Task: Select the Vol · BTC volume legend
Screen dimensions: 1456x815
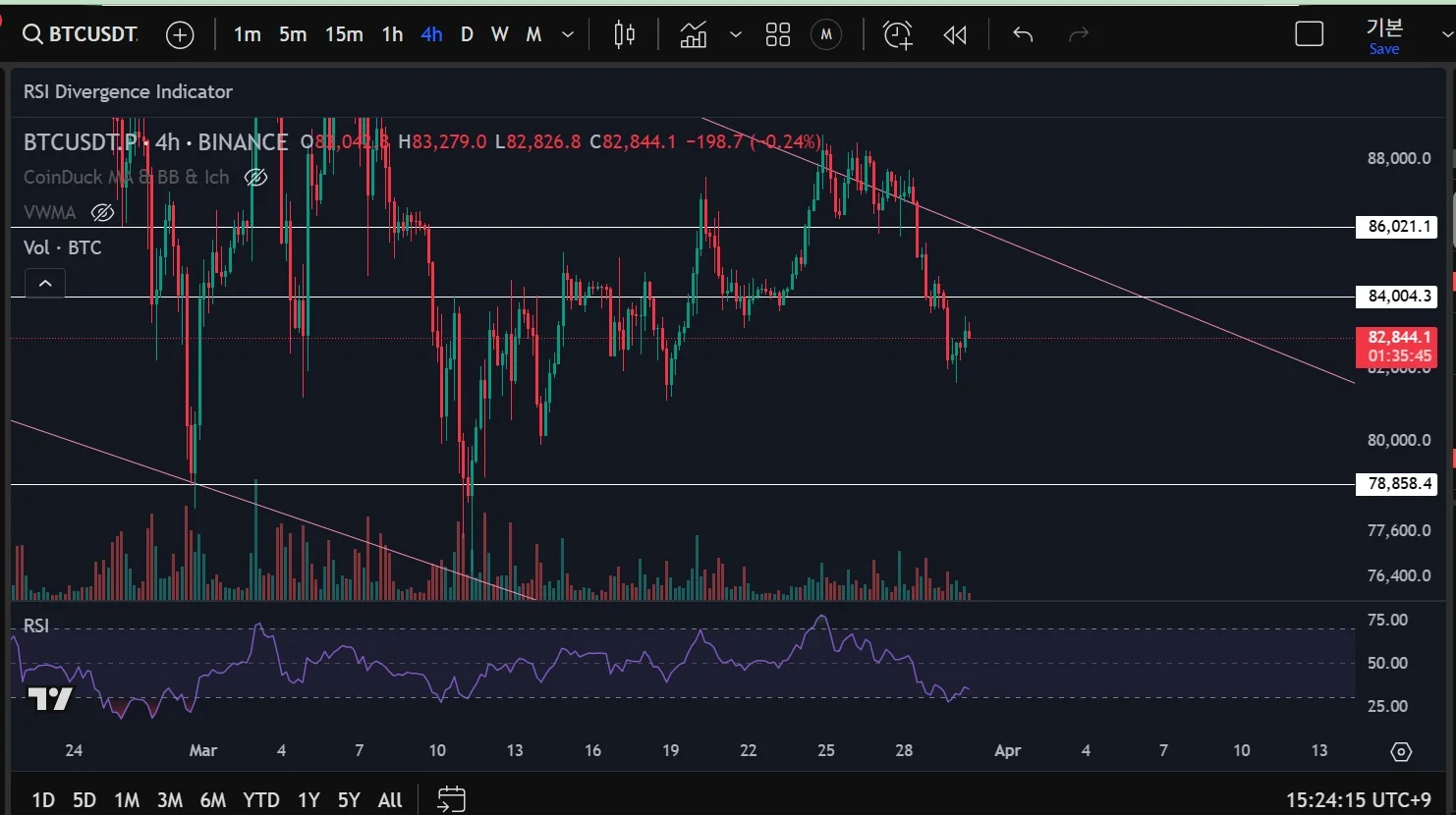Action: [63, 247]
